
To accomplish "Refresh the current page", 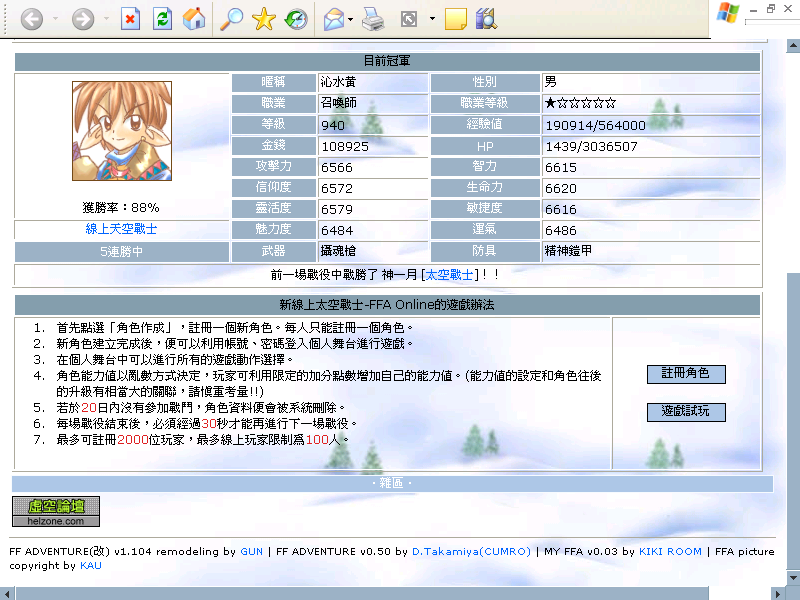I will coord(162,19).
